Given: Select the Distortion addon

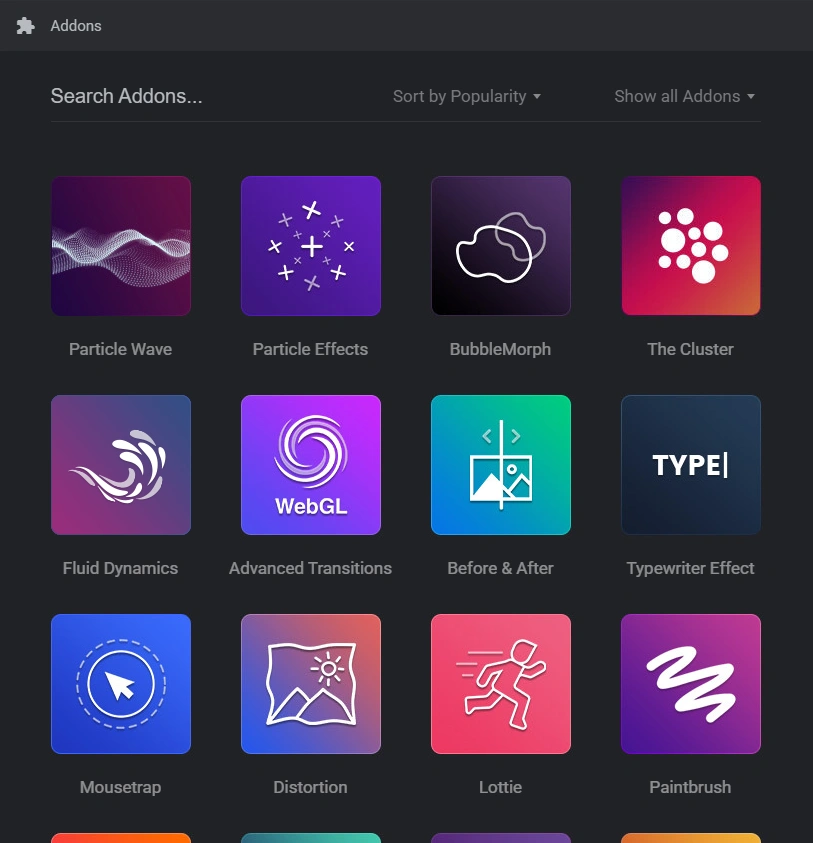Looking at the screenshot, I should coord(310,683).
